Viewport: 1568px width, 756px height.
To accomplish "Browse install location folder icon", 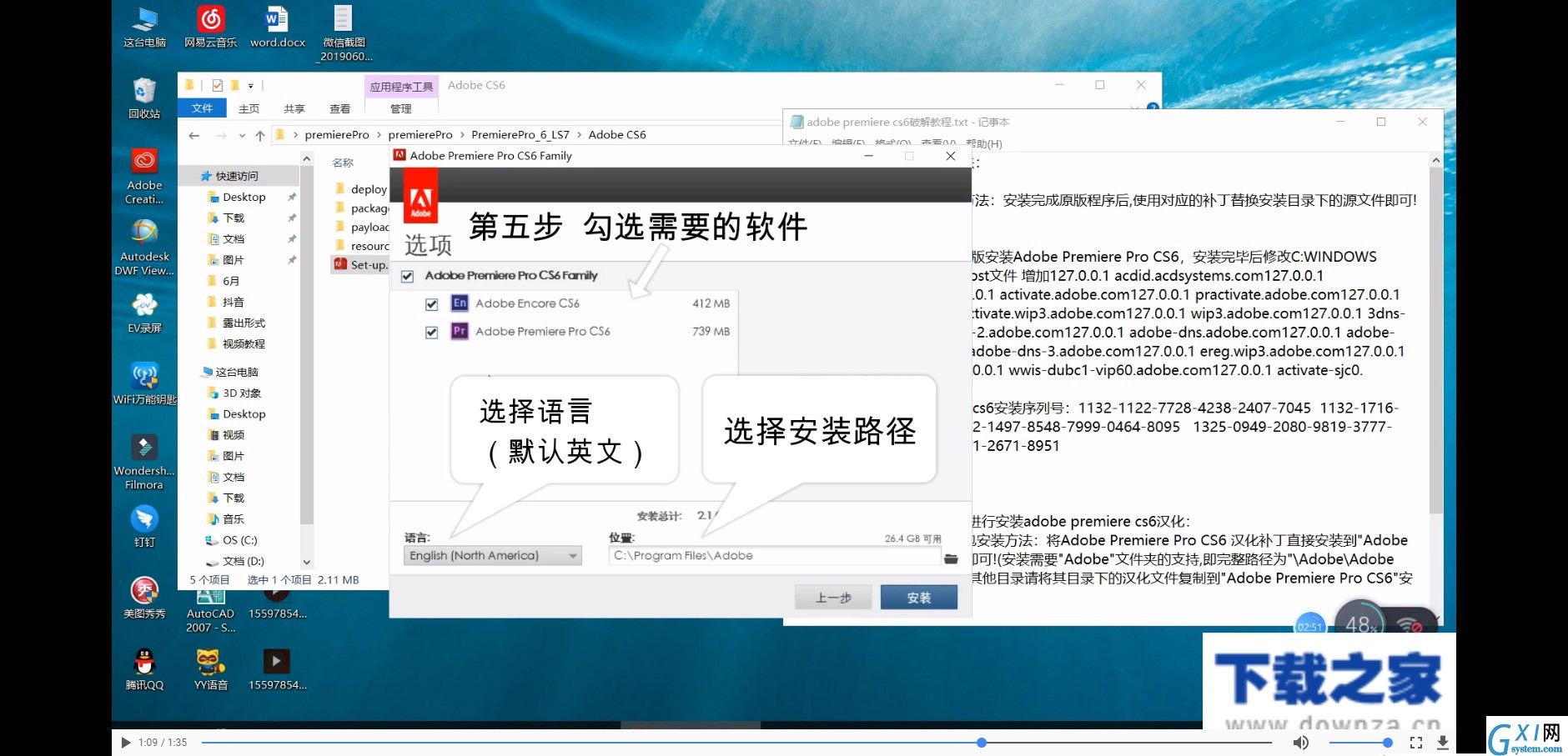I will point(951,558).
